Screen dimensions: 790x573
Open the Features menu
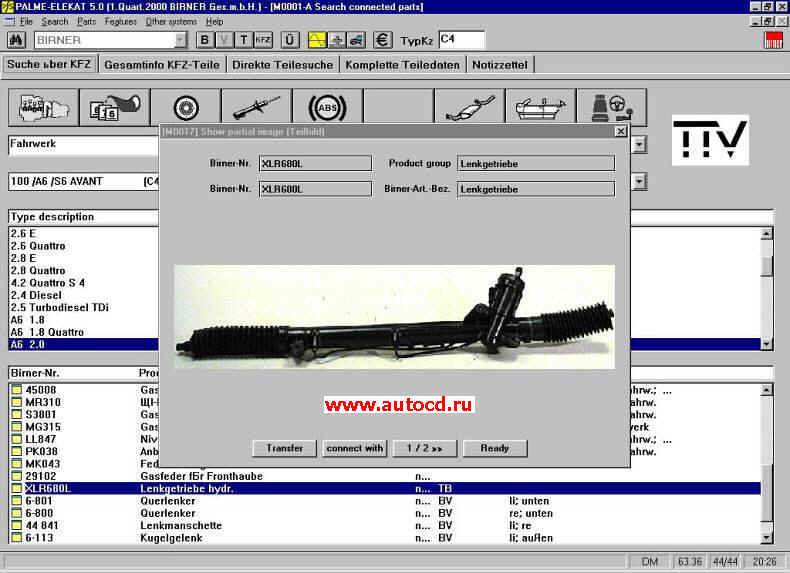pos(120,22)
